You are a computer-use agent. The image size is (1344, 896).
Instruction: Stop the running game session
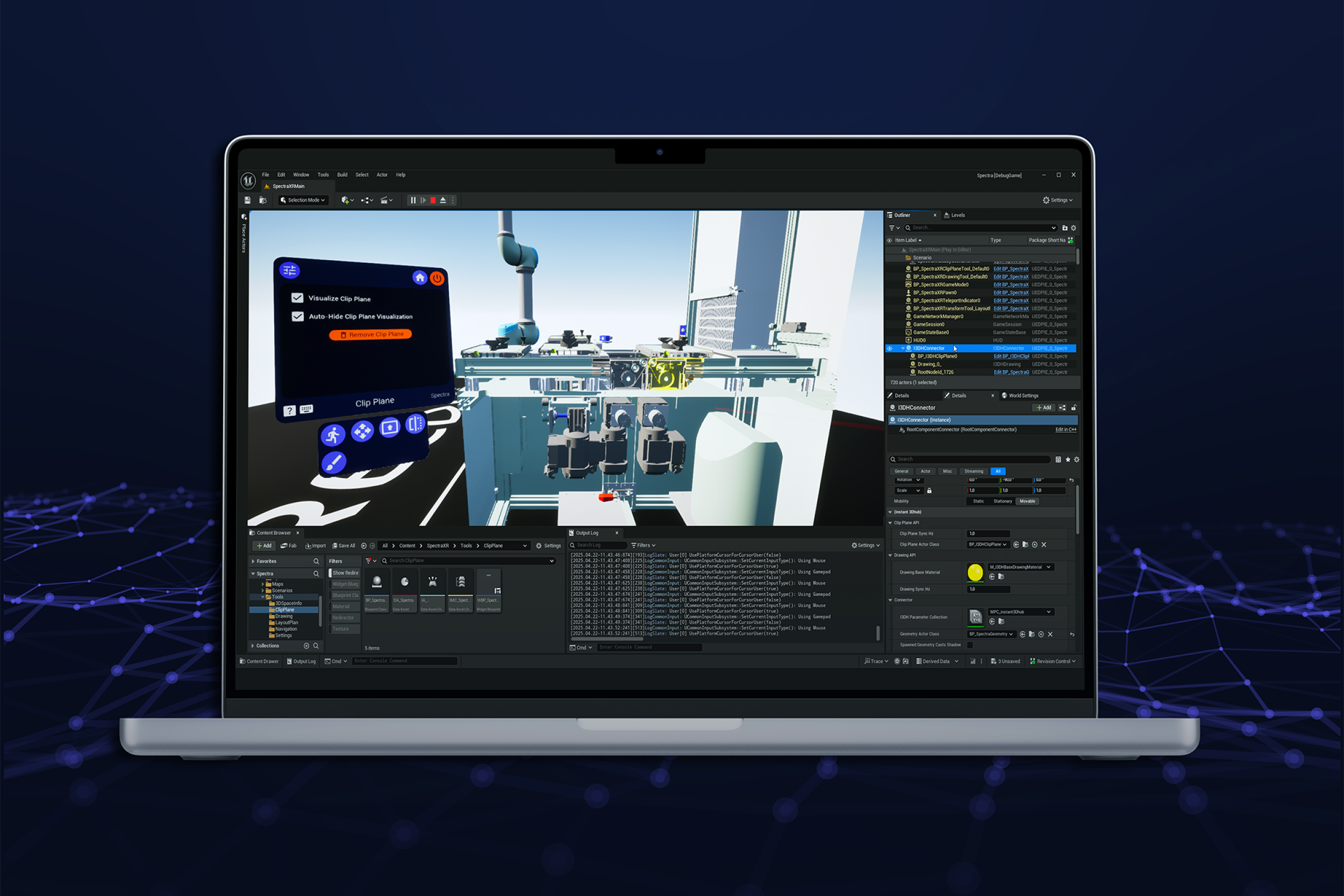click(433, 200)
